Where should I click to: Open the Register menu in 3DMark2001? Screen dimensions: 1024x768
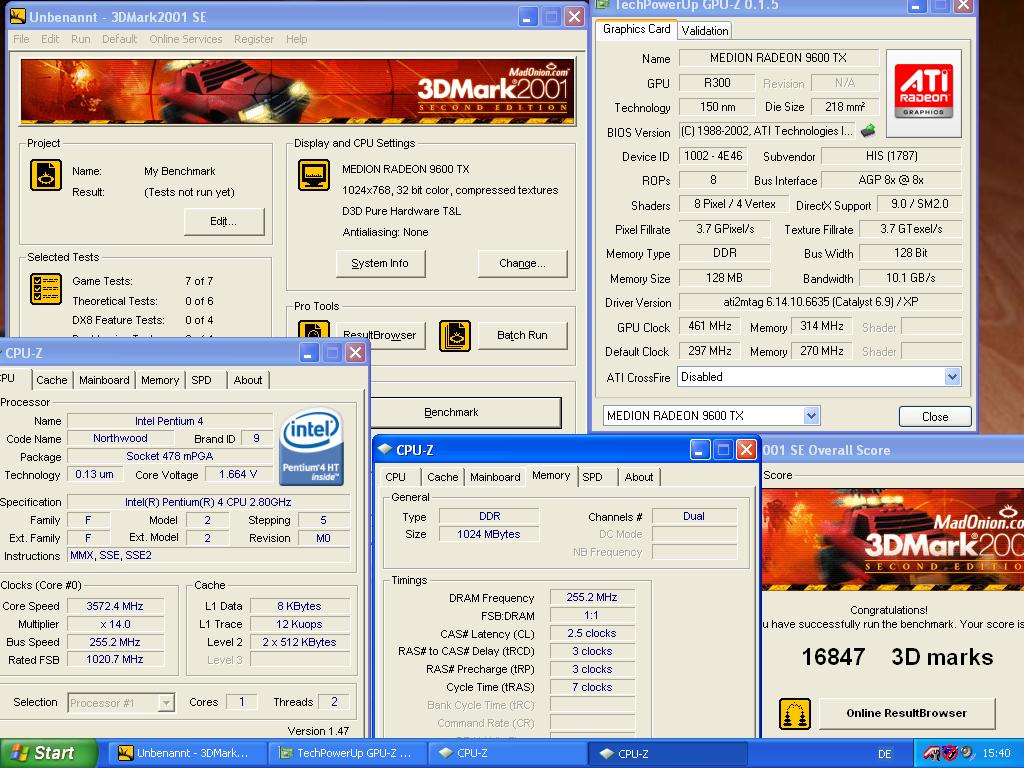(x=253, y=39)
